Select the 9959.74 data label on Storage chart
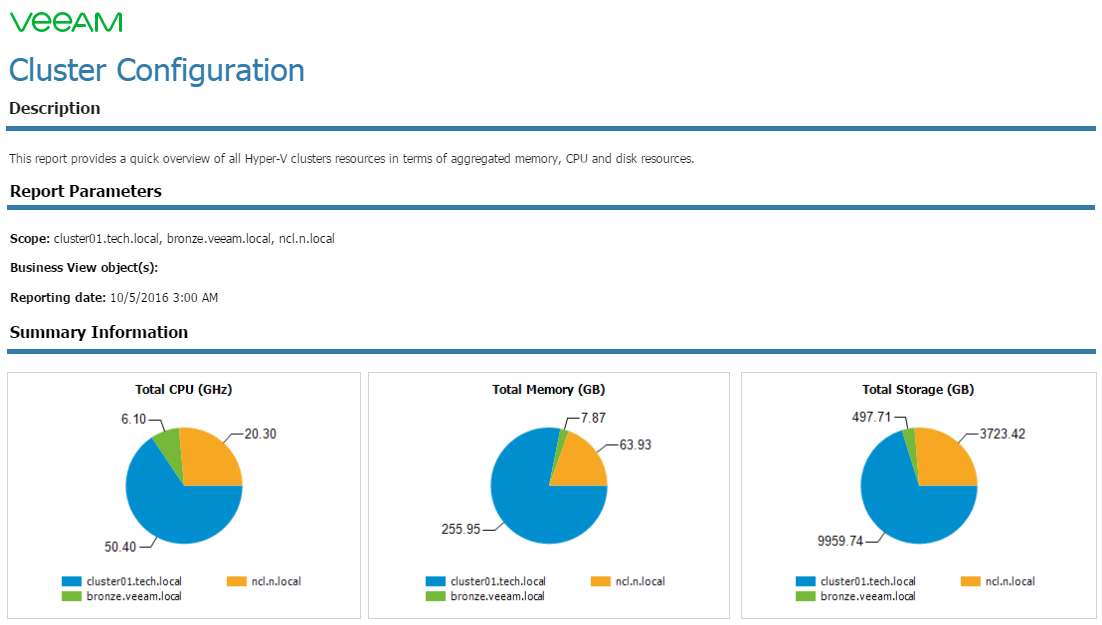The image size is (1102, 625). pos(840,541)
